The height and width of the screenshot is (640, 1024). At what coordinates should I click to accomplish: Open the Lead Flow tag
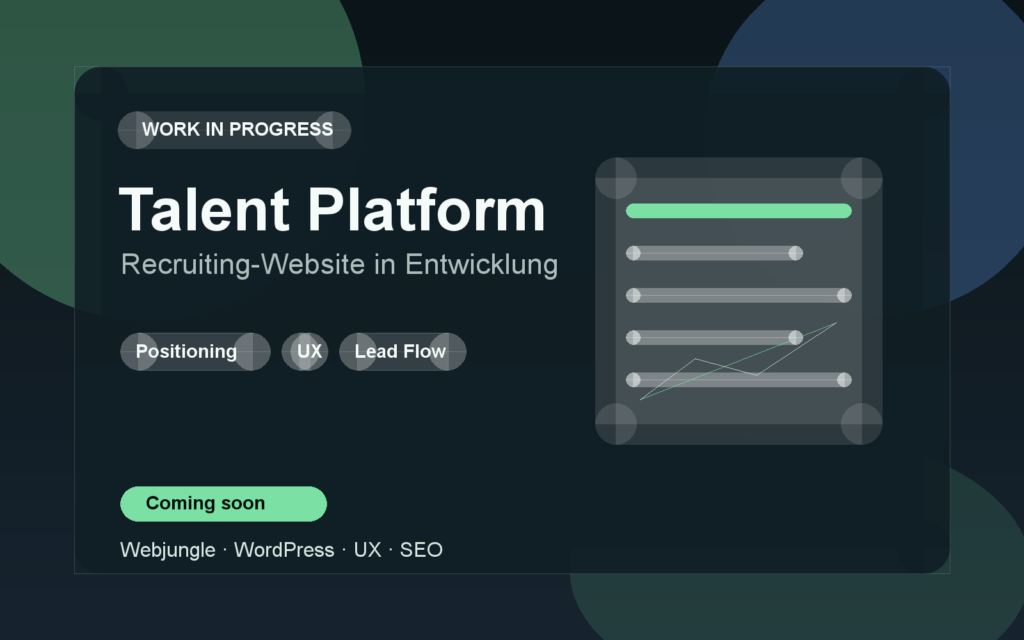point(403,351)
